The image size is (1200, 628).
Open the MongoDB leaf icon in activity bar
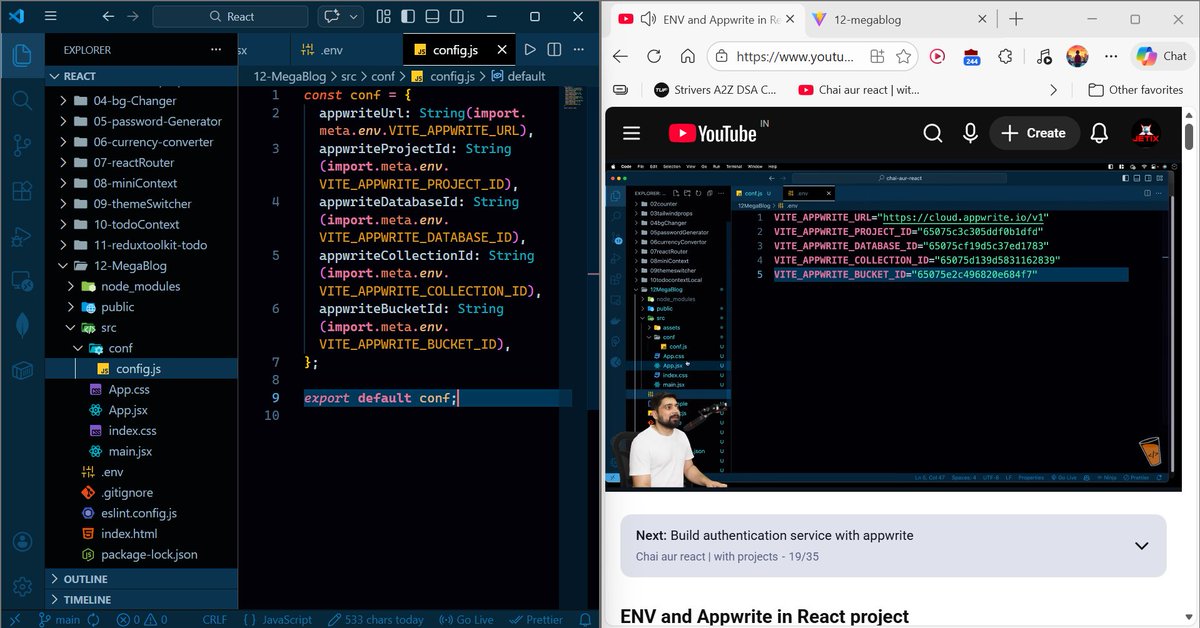(21, 327)
